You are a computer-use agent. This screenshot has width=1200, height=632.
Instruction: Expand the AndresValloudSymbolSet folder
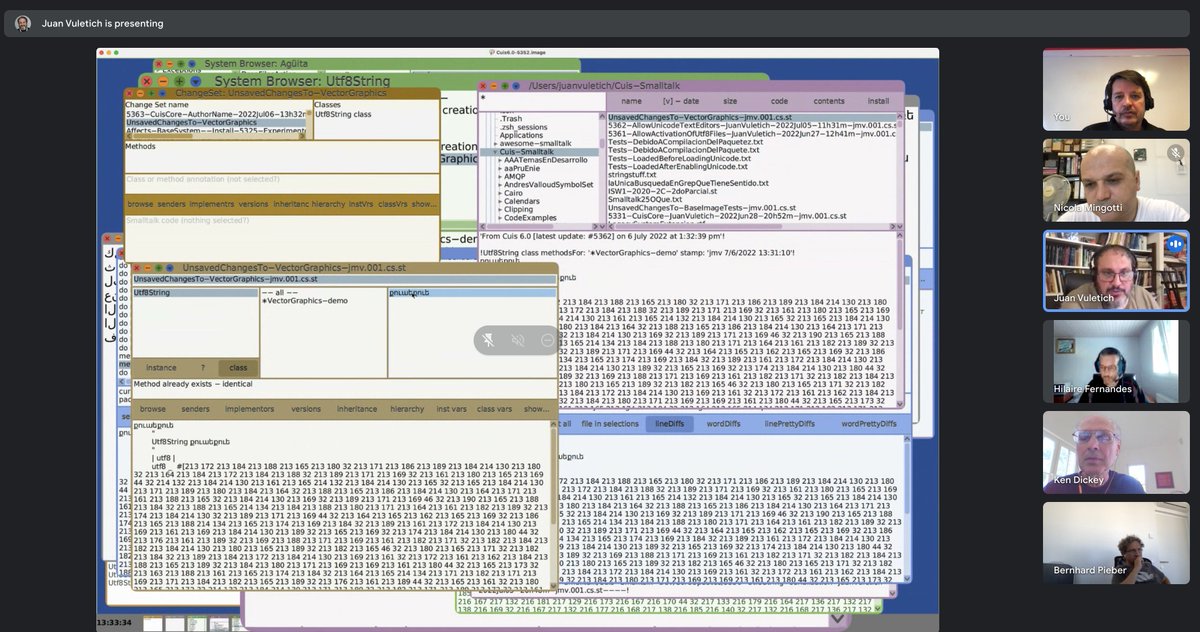tap(499, 185)
